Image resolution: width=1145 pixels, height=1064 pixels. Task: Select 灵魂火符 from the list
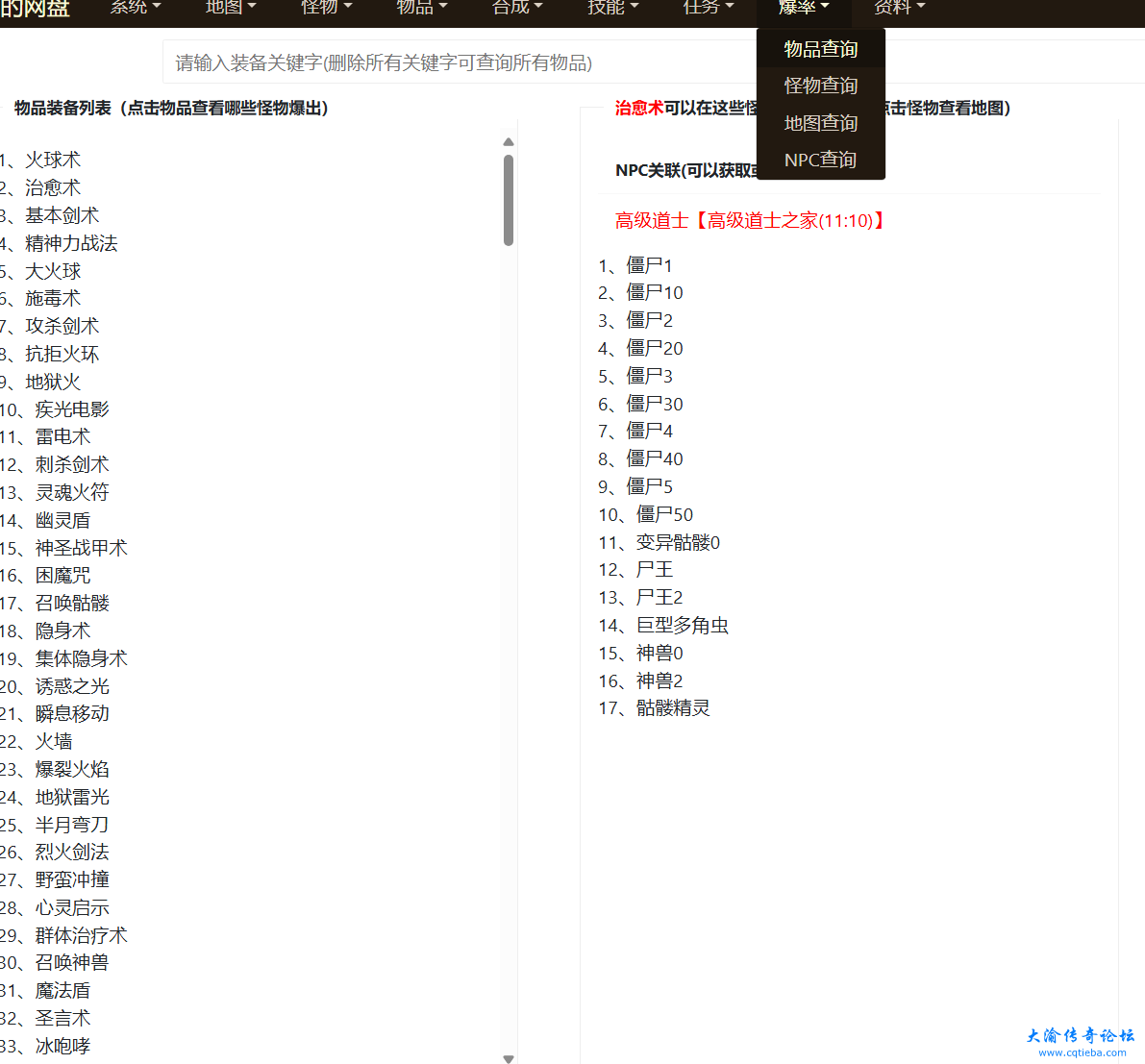click(x=72, y=492)
